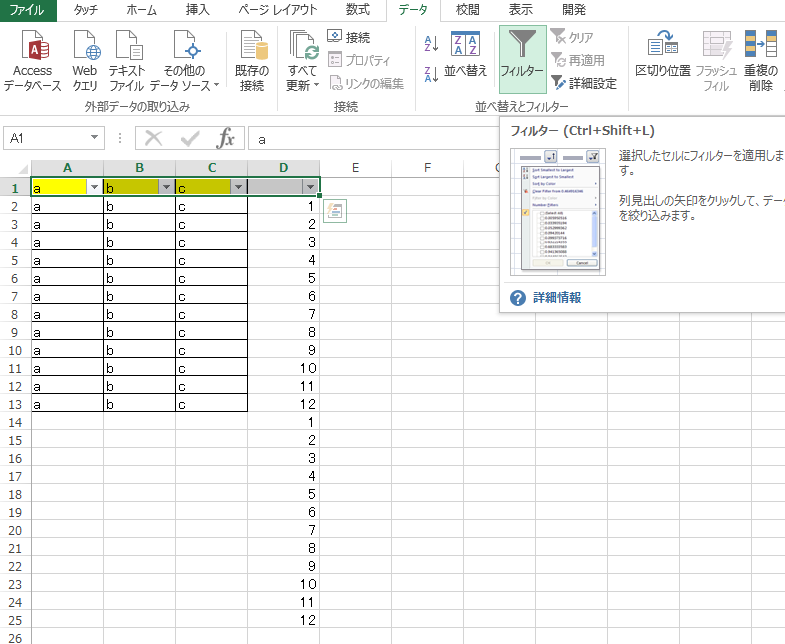This screenshot has height=644, width=785.
Task: Toggle the Filter funnel button
Action: coord(522,58)
